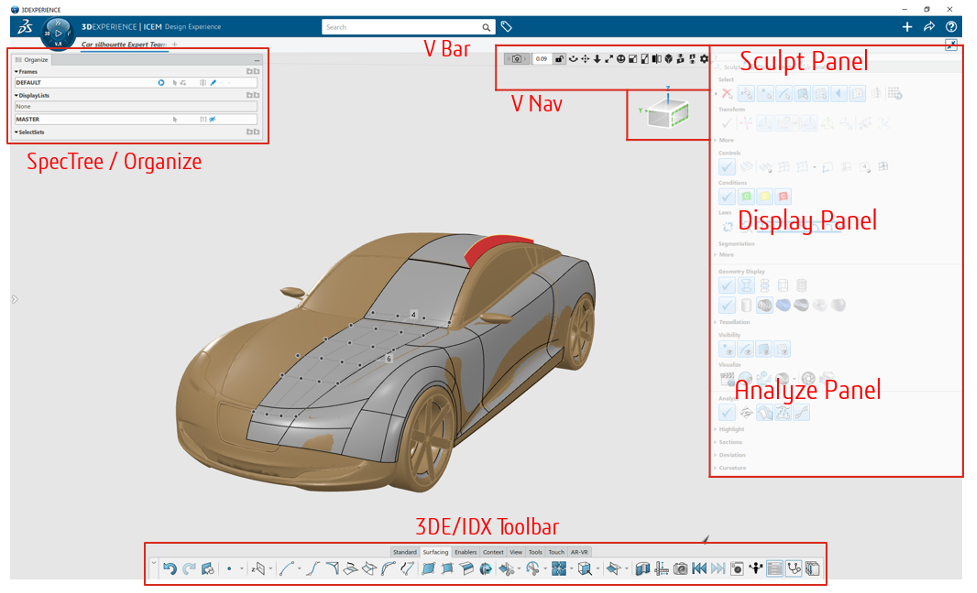Image resolution: width=977 pixels, height=593 pixels.
Task: Click the plus button in the title bar
Action: coord(908,27)
